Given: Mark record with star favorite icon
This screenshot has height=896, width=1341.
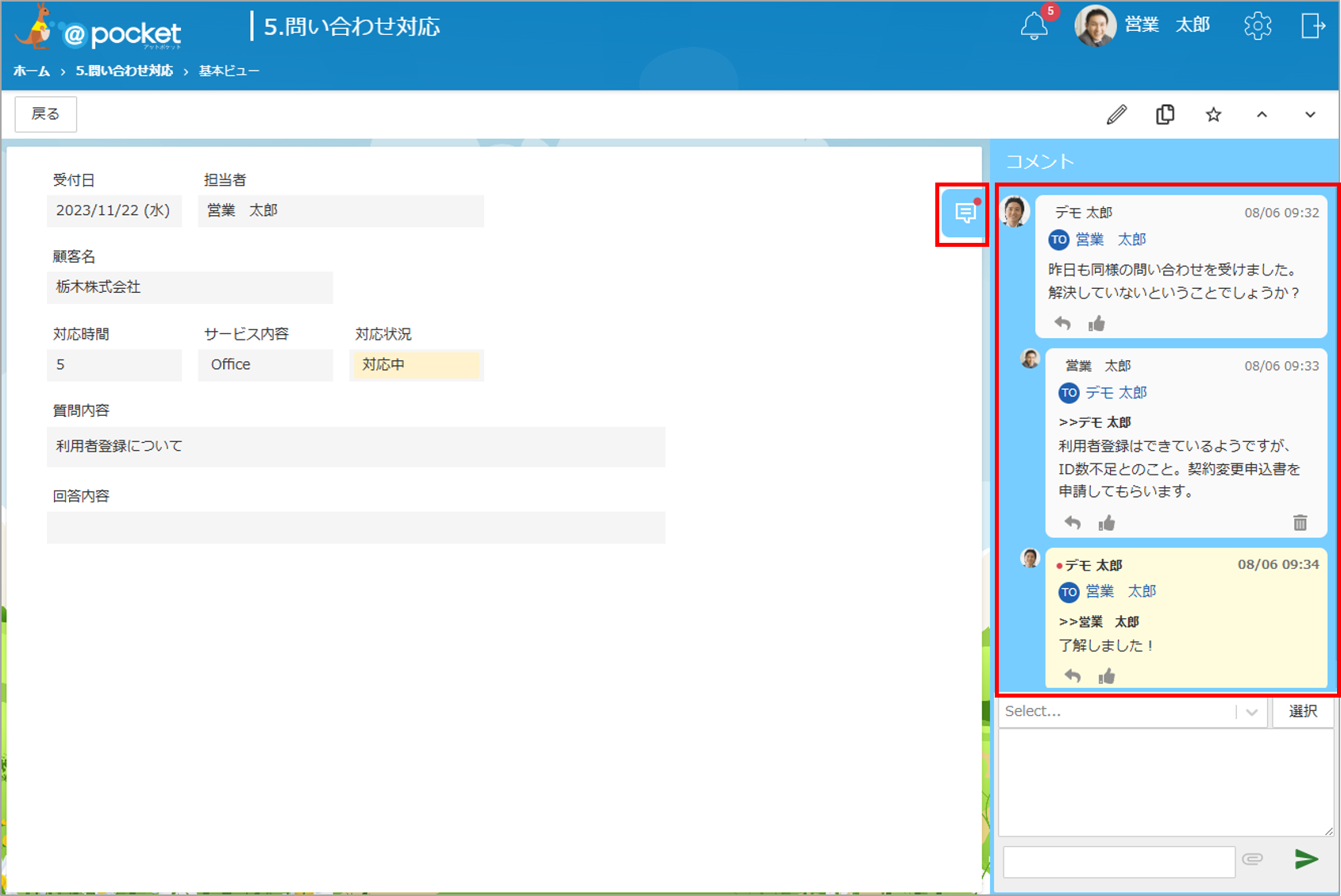Looking at the screenshot, I should (1213, 115).
